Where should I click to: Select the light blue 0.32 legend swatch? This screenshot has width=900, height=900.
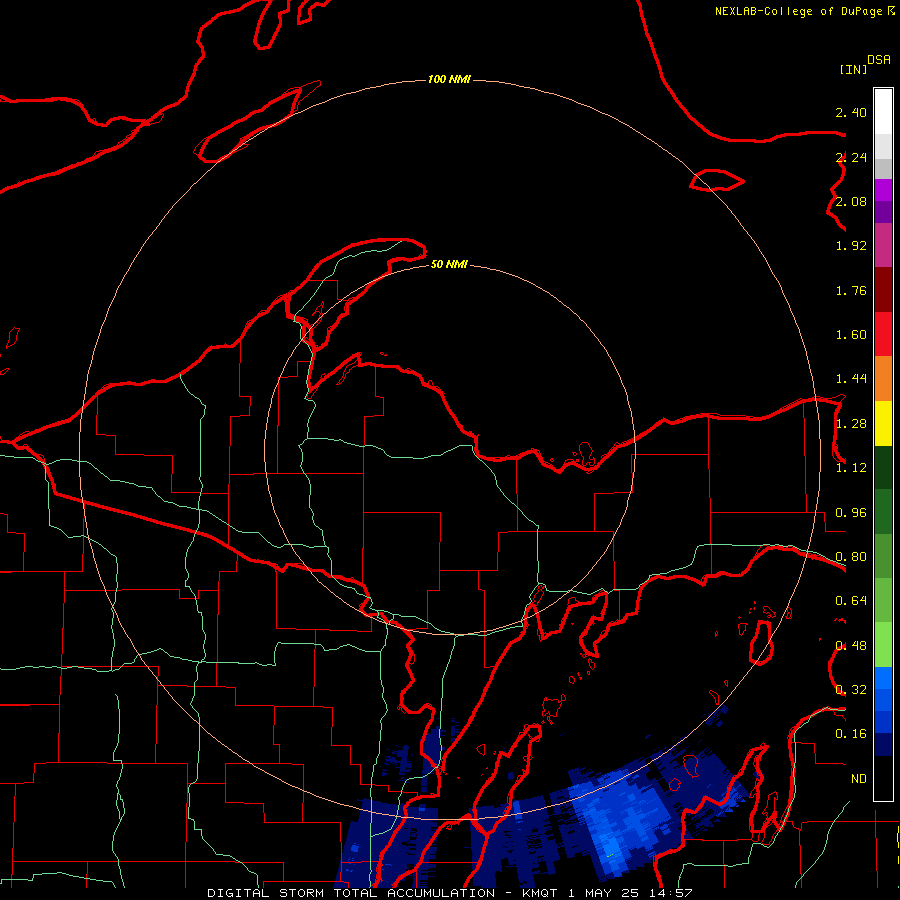click(883, 678)
